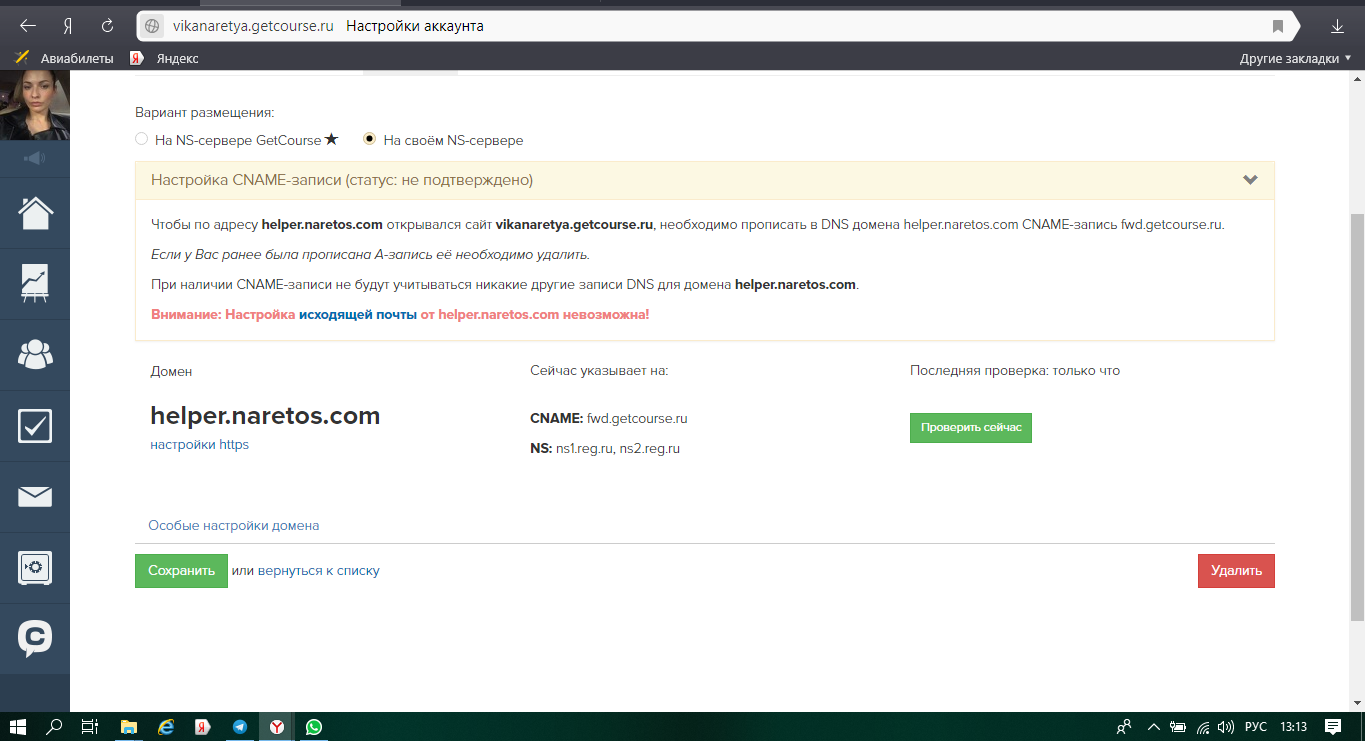Click the исходящей почты link
This screenshot has width=1365, height=741.
[x=358, y=314]
